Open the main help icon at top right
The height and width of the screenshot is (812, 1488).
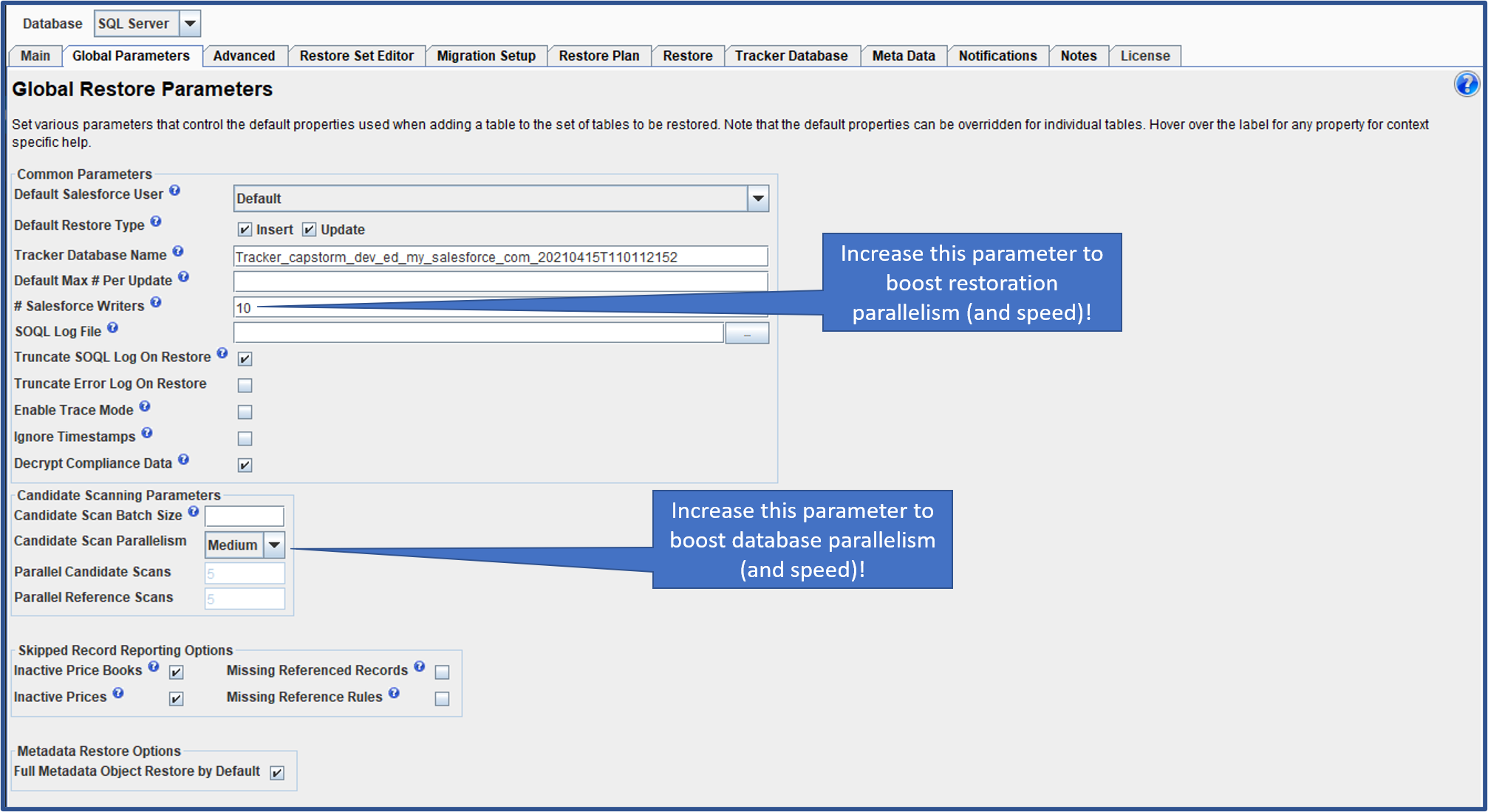[x=1467, y=84]
